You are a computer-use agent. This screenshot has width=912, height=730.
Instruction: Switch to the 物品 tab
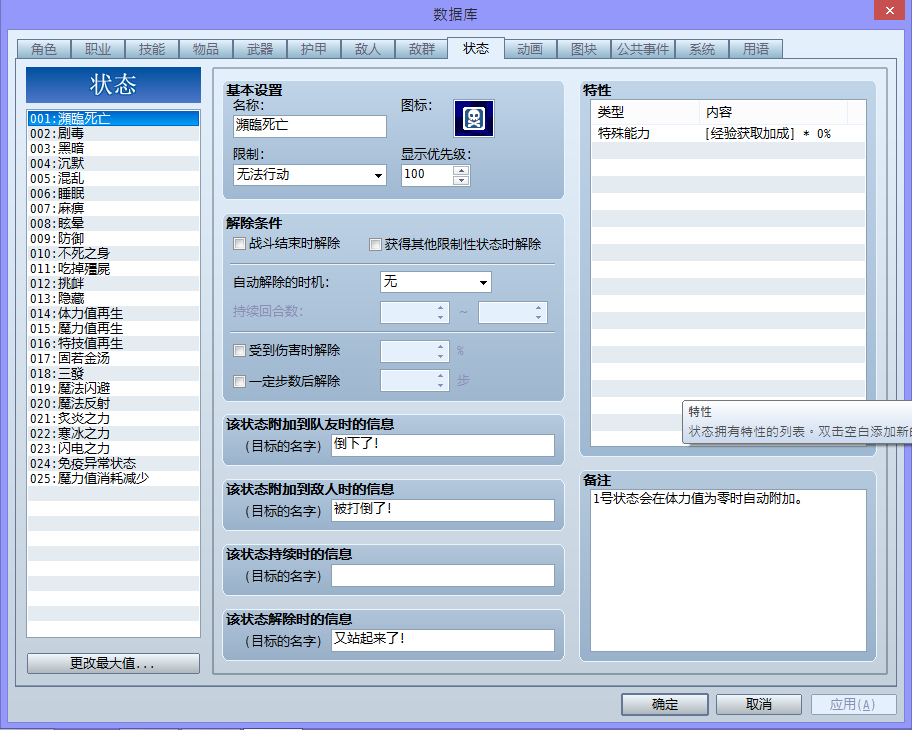coord(206,49)
